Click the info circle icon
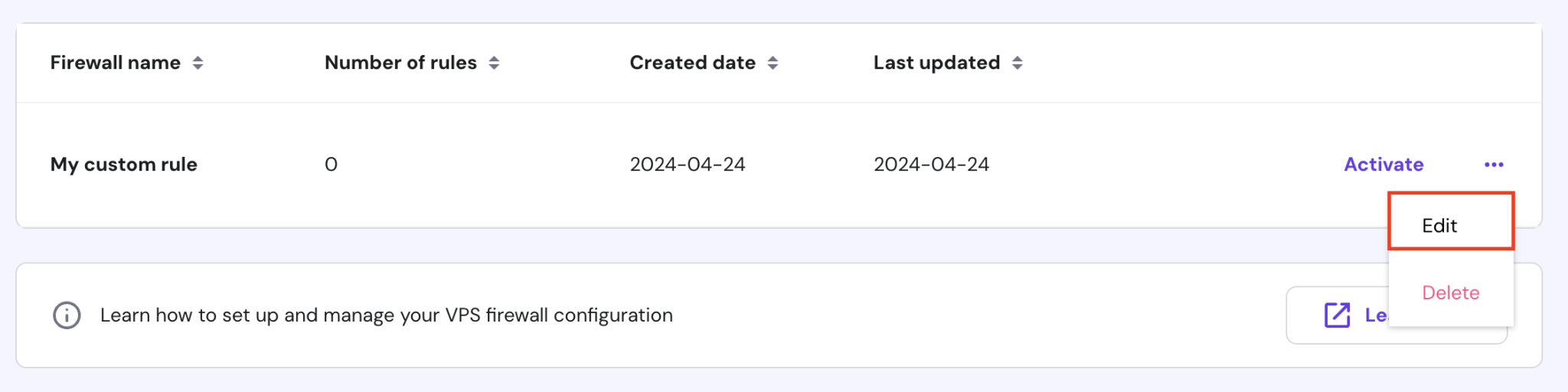Screen dimensions: 1568x392 pos(67,315)
